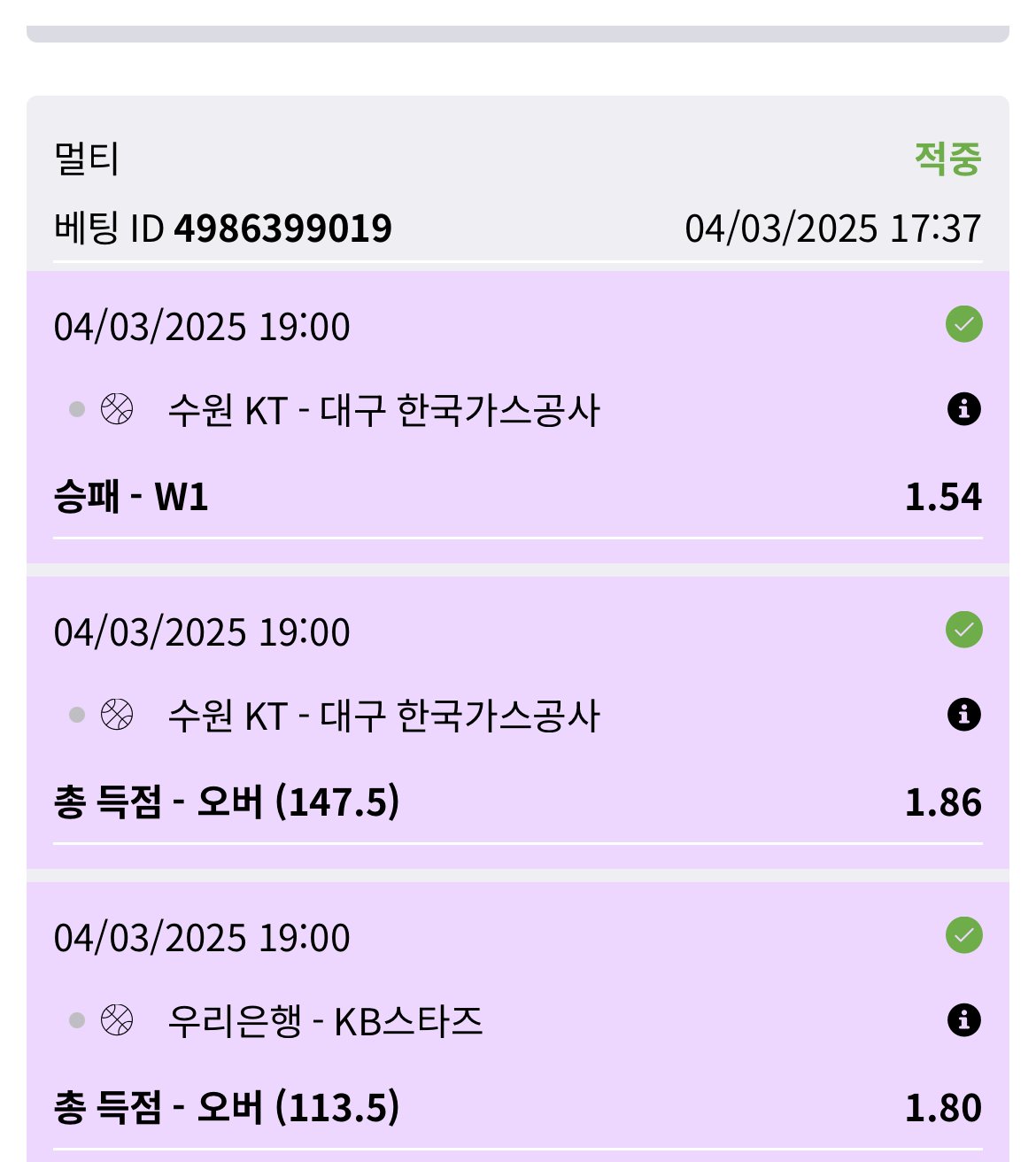Click gray status dot beside 우리은행 match
The image size is (1036, 1162).
(77, 1020)
